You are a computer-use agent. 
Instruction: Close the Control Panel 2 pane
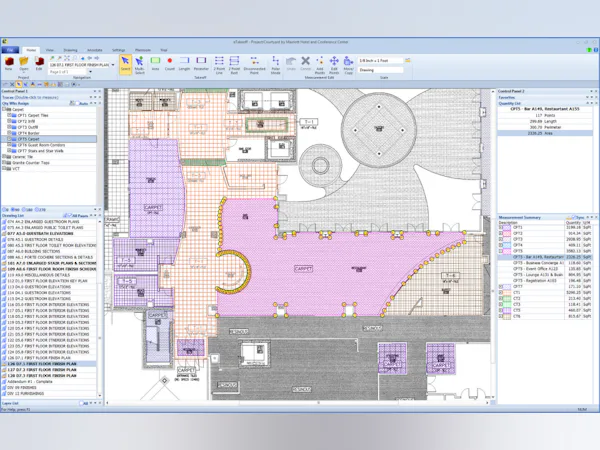click(596, 91)
